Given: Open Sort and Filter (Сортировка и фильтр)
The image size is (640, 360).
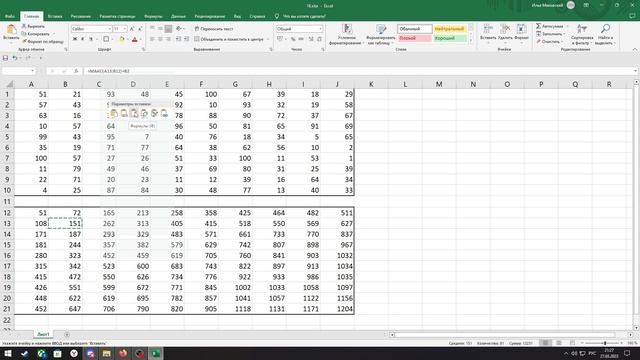Looking at the screenshot, I should pos(582,34).
